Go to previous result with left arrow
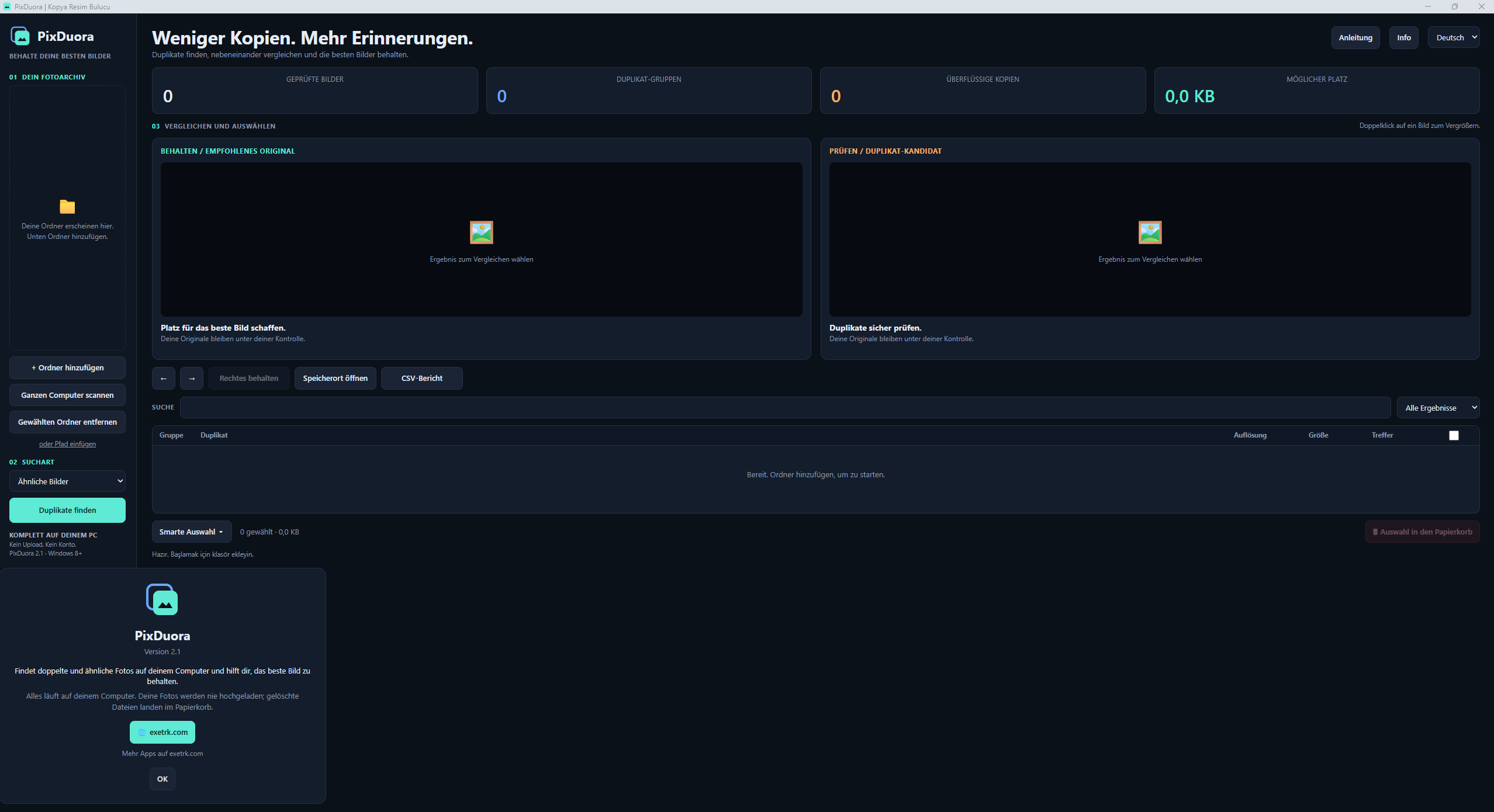This screenshot has width=1494, height=812. [164, 379]
